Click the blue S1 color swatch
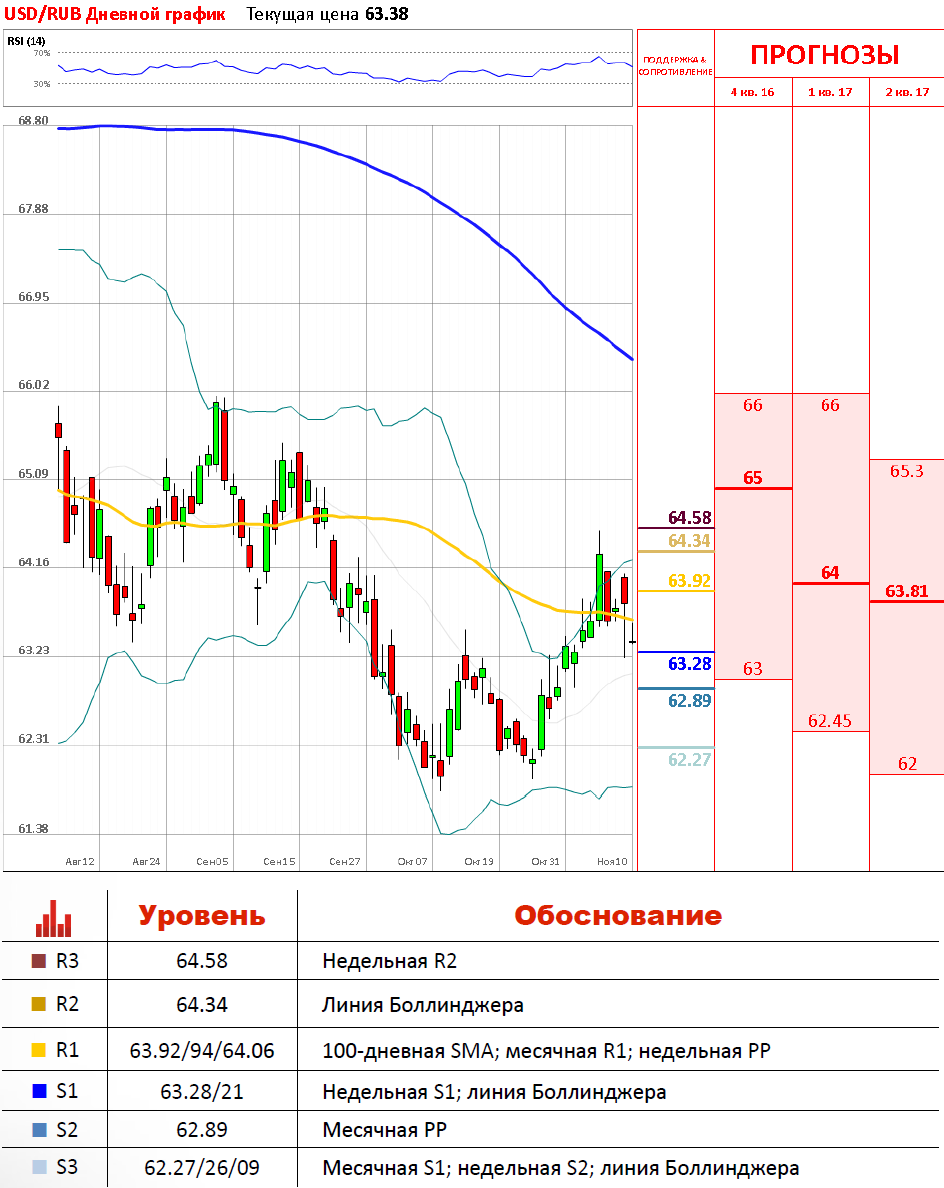Image resolution: width=944 pixels, height=1188 pixels. coord(39,1092)
